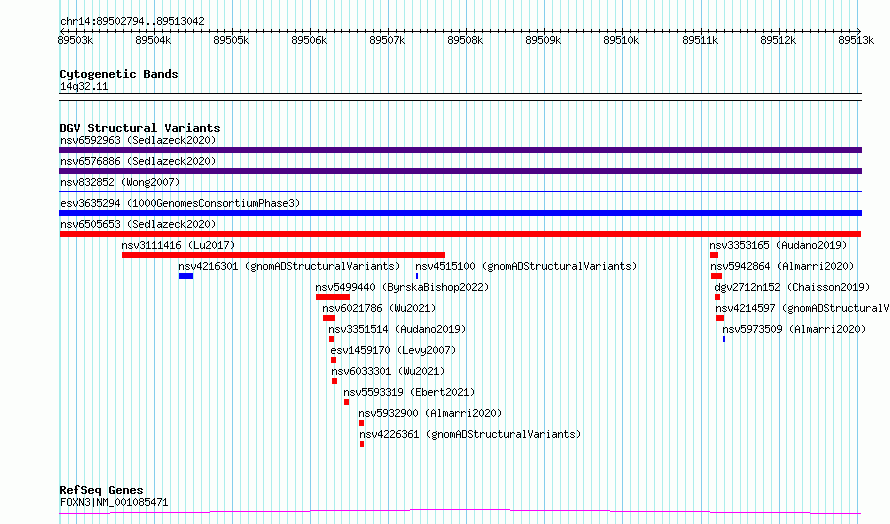
Task: Select the nsv6576886 purple variant bar
Action: pos(460,171)
